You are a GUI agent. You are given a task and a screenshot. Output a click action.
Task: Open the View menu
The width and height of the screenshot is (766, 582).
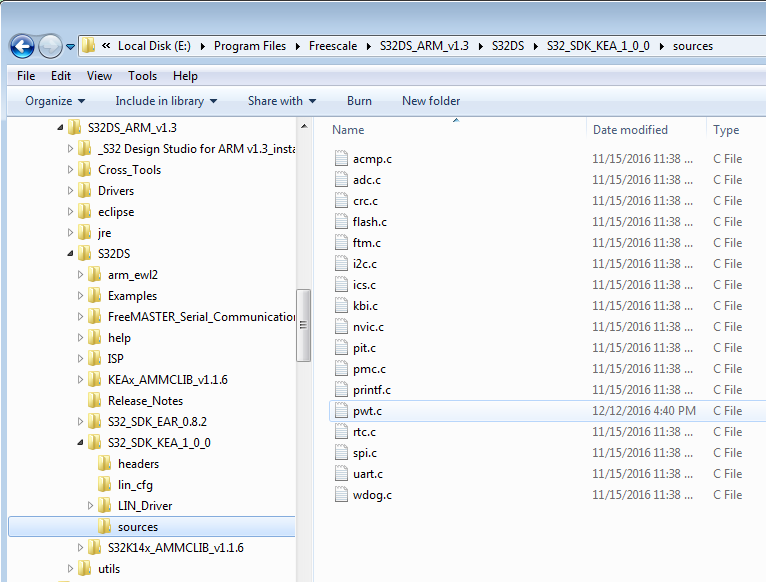click(x=99, y=76)
